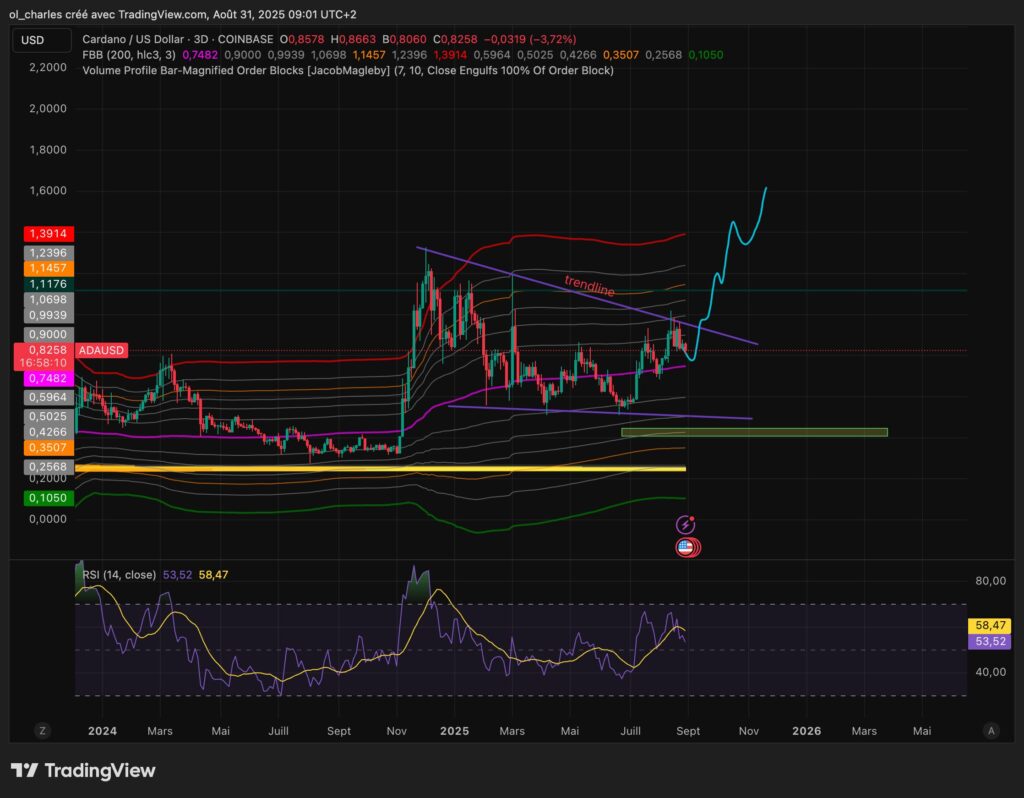Click the green 0,1050 lower band label
The width and height of the screenshot is (1024, 798).
coord(47,497)
